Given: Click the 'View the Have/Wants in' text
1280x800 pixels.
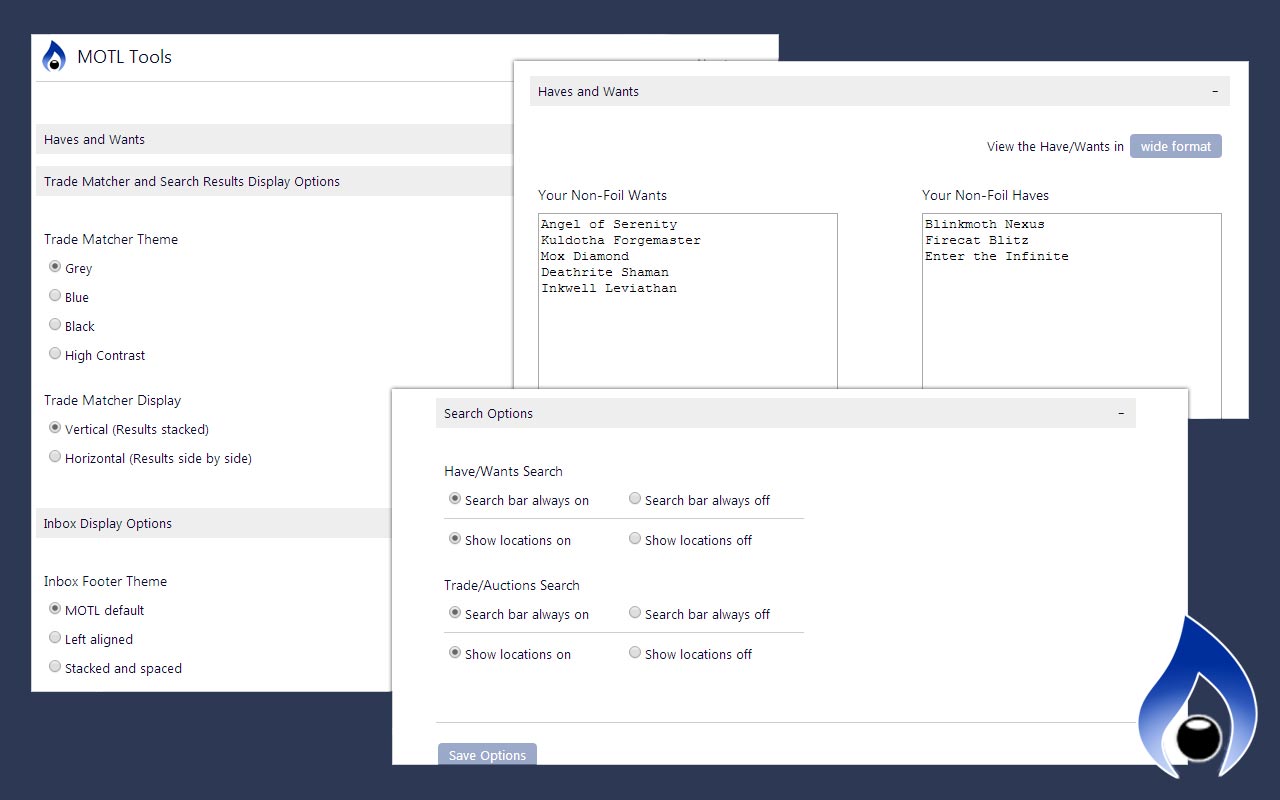Looking at the screenshot, I should coord(1055,146).
